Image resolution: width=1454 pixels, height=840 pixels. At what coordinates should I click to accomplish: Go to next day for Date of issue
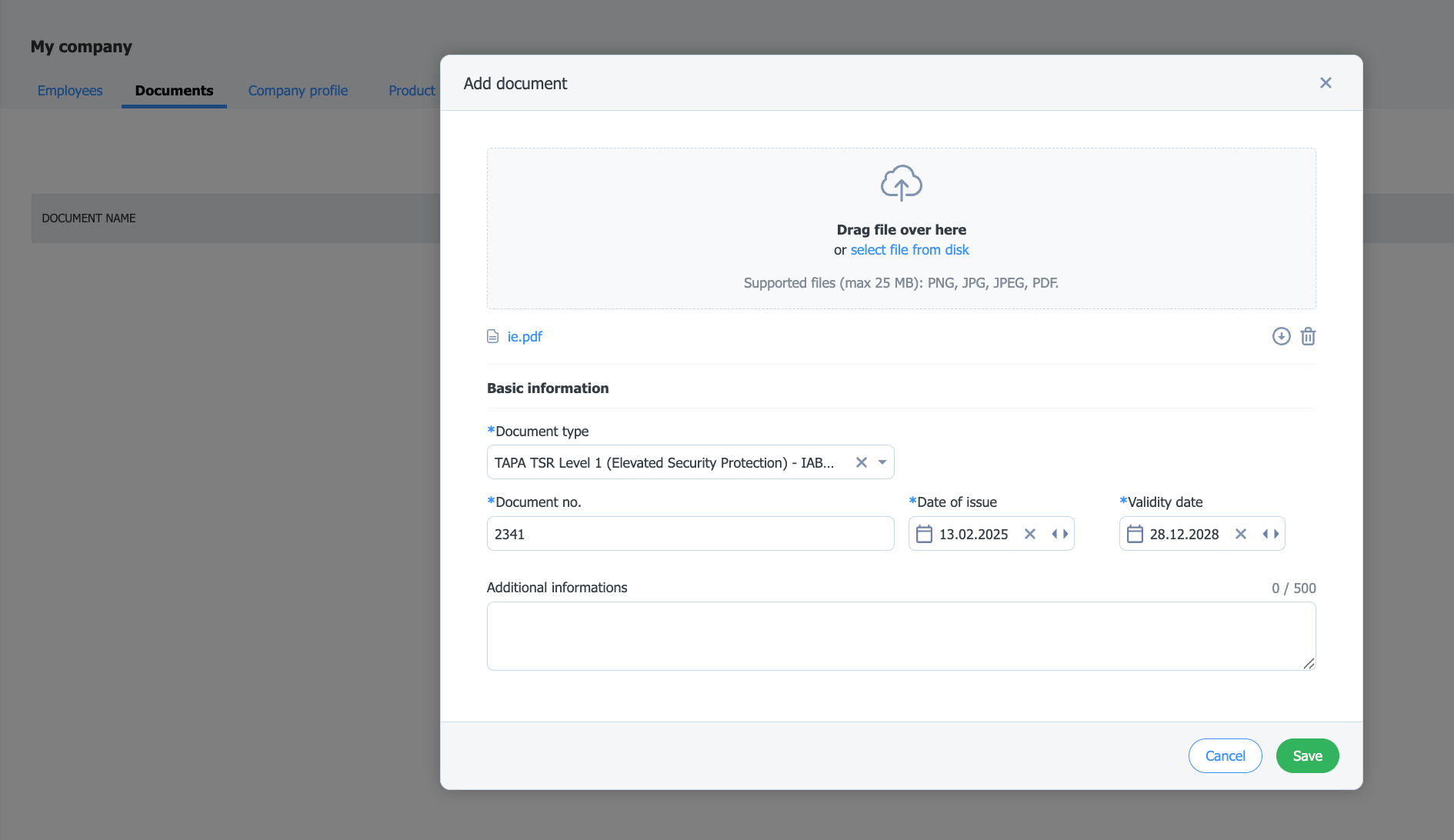click(x=1065, y=534)
